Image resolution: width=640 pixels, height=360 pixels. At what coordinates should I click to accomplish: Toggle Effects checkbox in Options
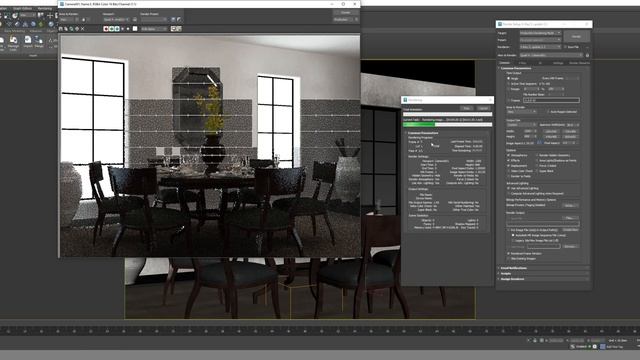[x=508, y=160]
